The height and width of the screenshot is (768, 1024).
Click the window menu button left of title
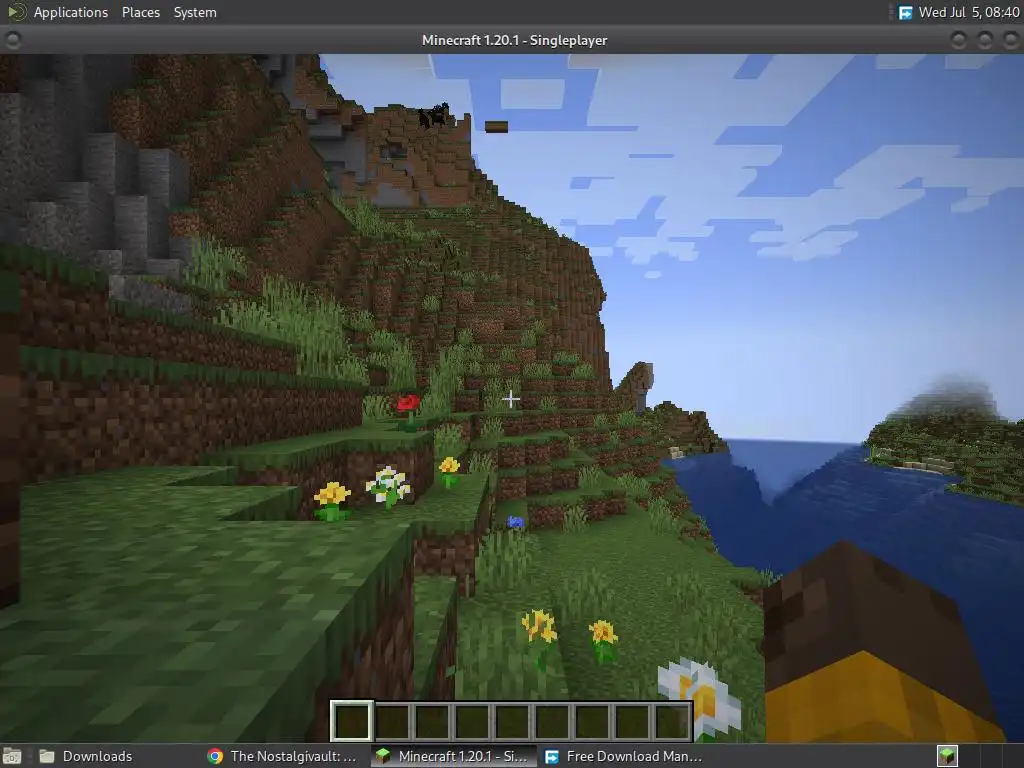(12, 40)
